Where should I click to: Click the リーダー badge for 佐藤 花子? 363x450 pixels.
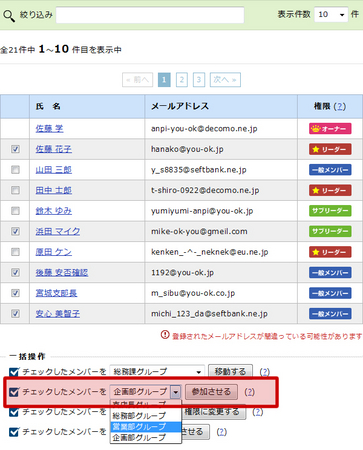(x=330, y=149)
